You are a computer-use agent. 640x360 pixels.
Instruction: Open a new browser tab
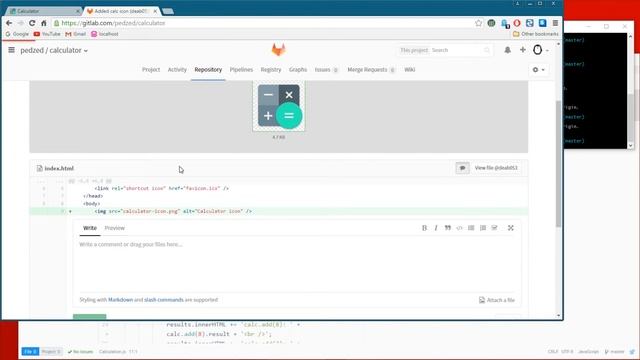point(168,11)
